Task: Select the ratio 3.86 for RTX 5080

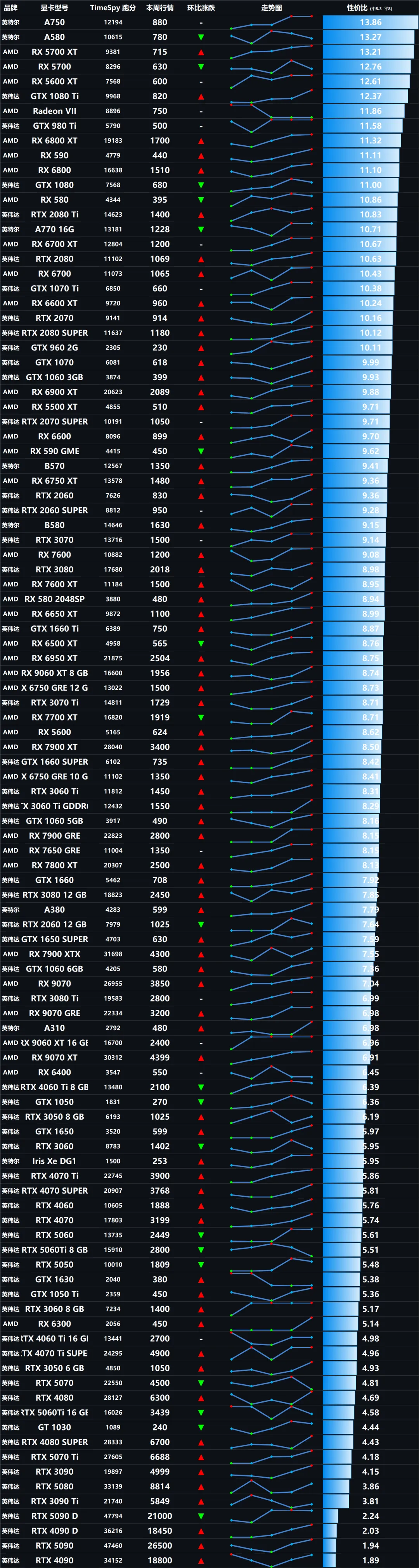Action: (x=370, y=1487)
